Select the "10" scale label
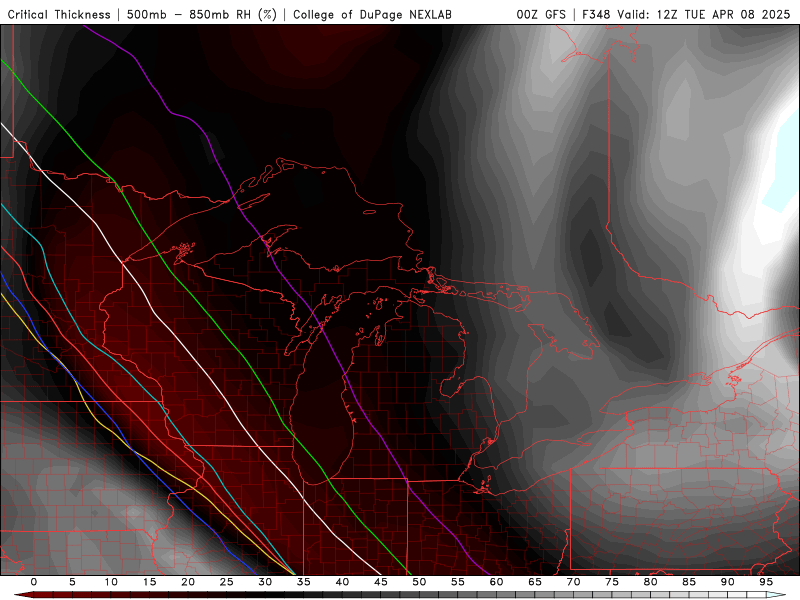This screenshot has width=800, height=600. pyautogui.click(x=111, y=582)
